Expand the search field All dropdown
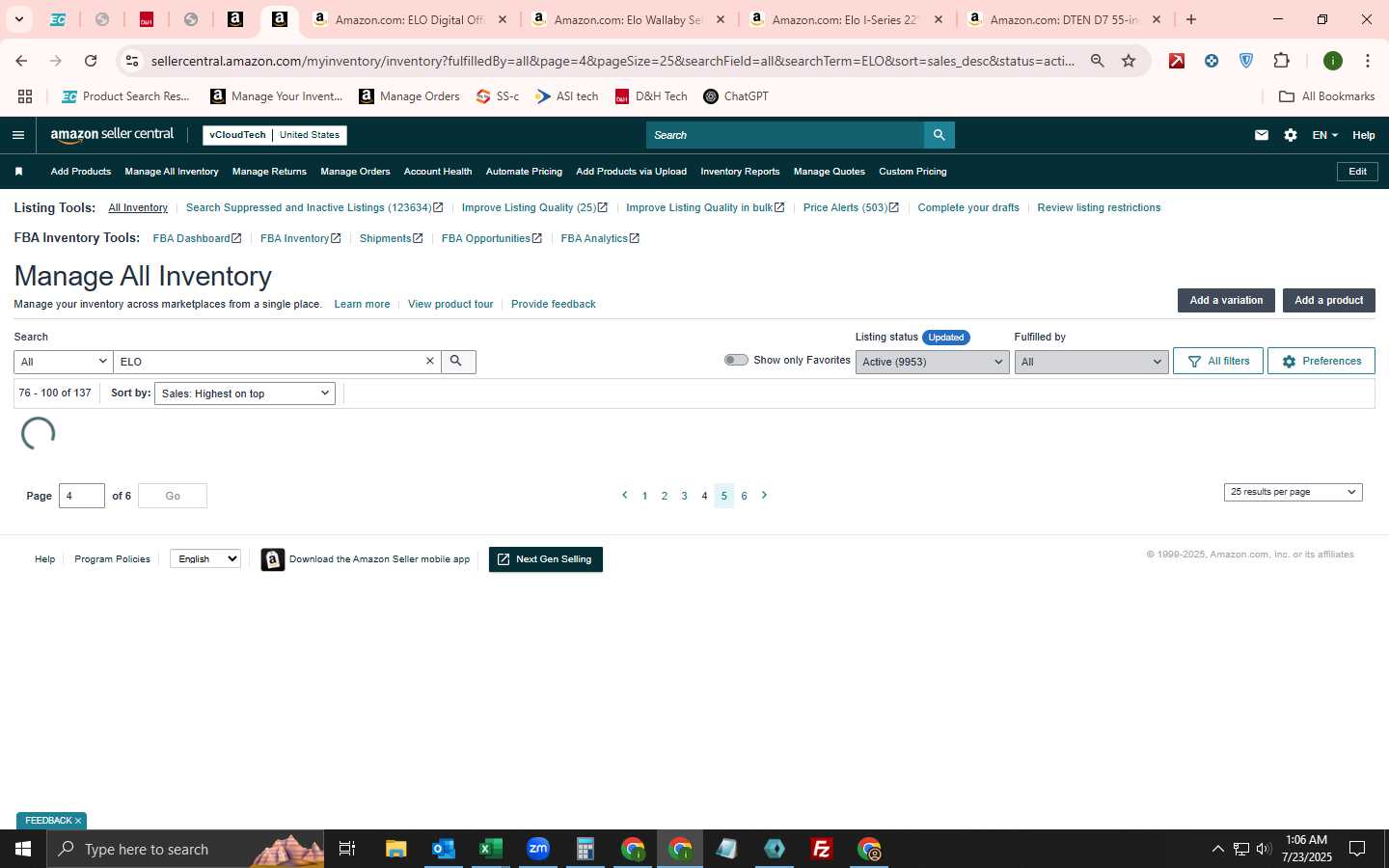The height and width of the screenshot is (868, 1389). pyautogui.click(x=63, y=362)
